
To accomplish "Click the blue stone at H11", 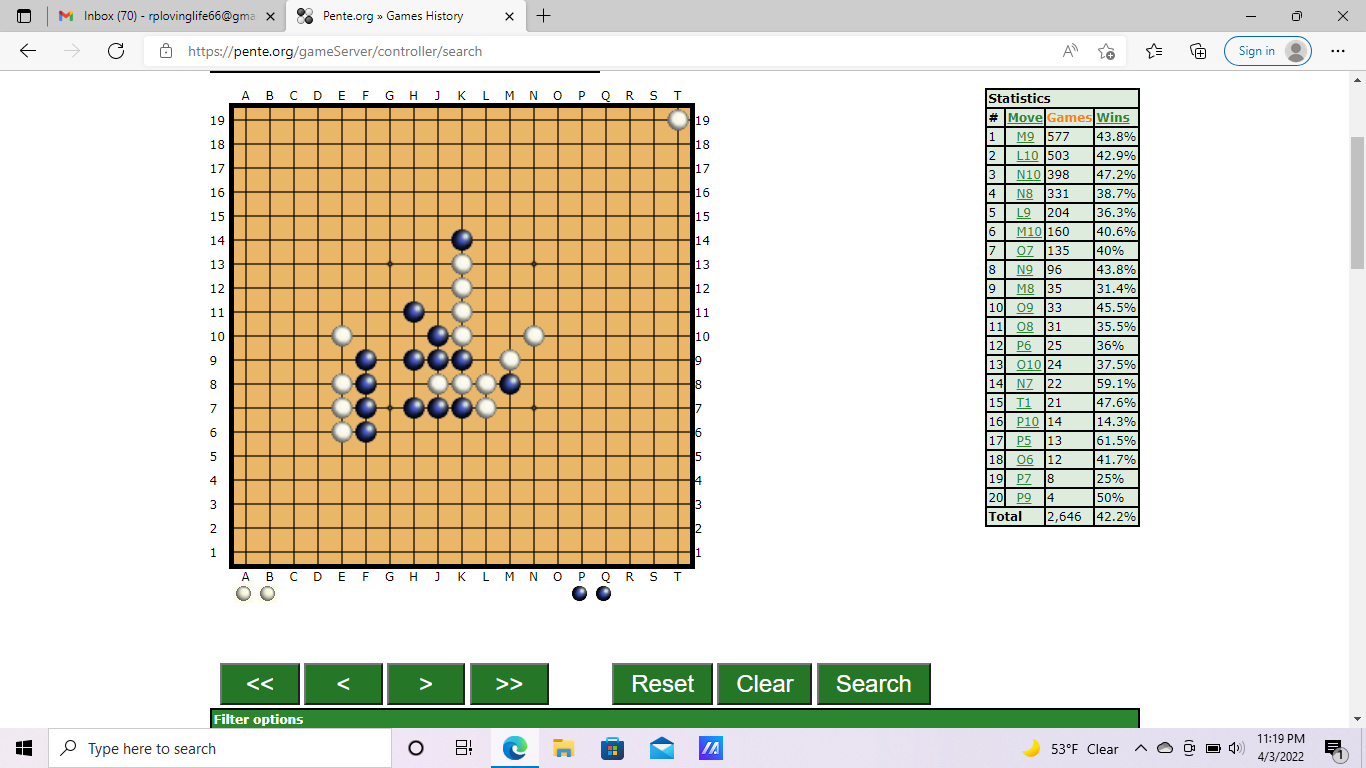I will tap(414, 312).
